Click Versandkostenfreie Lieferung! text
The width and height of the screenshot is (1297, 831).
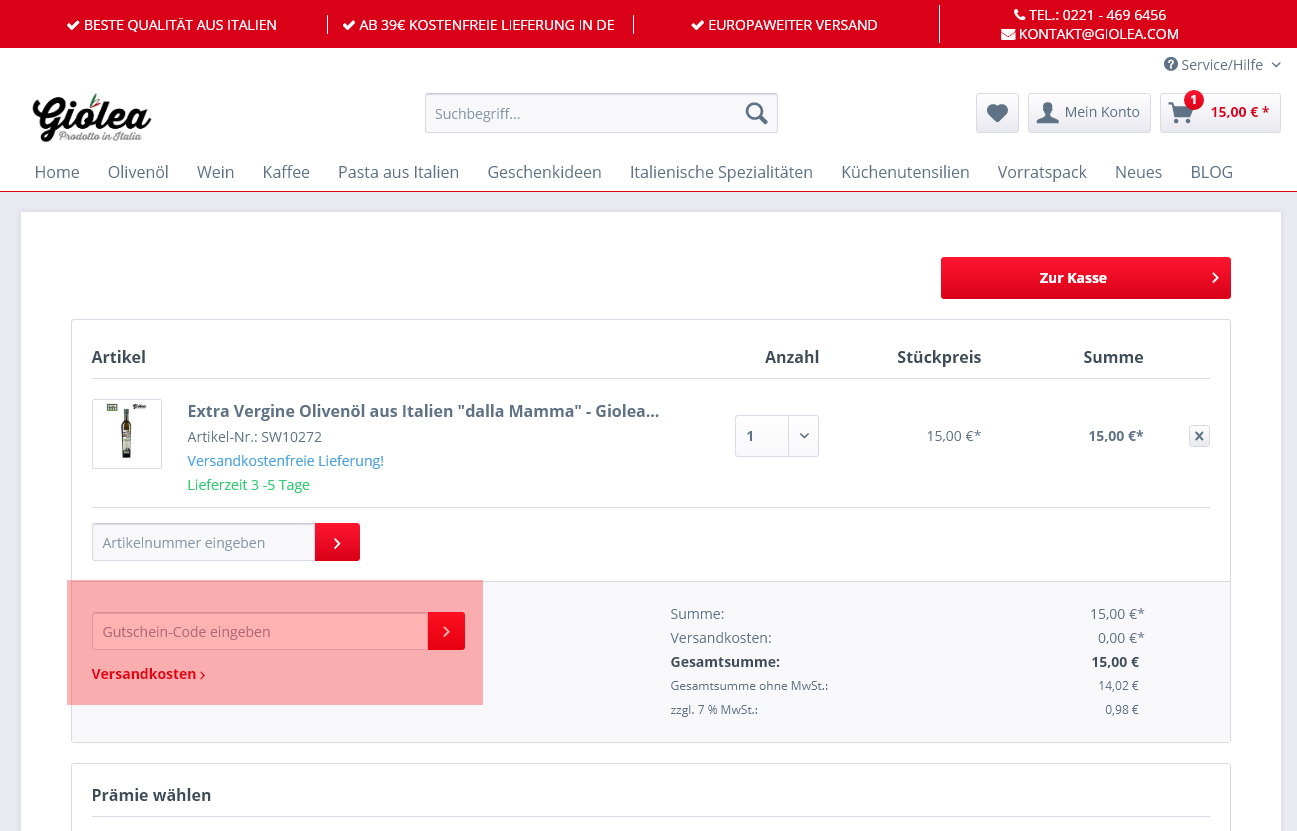pyautogui.click(x=286, y=461)
